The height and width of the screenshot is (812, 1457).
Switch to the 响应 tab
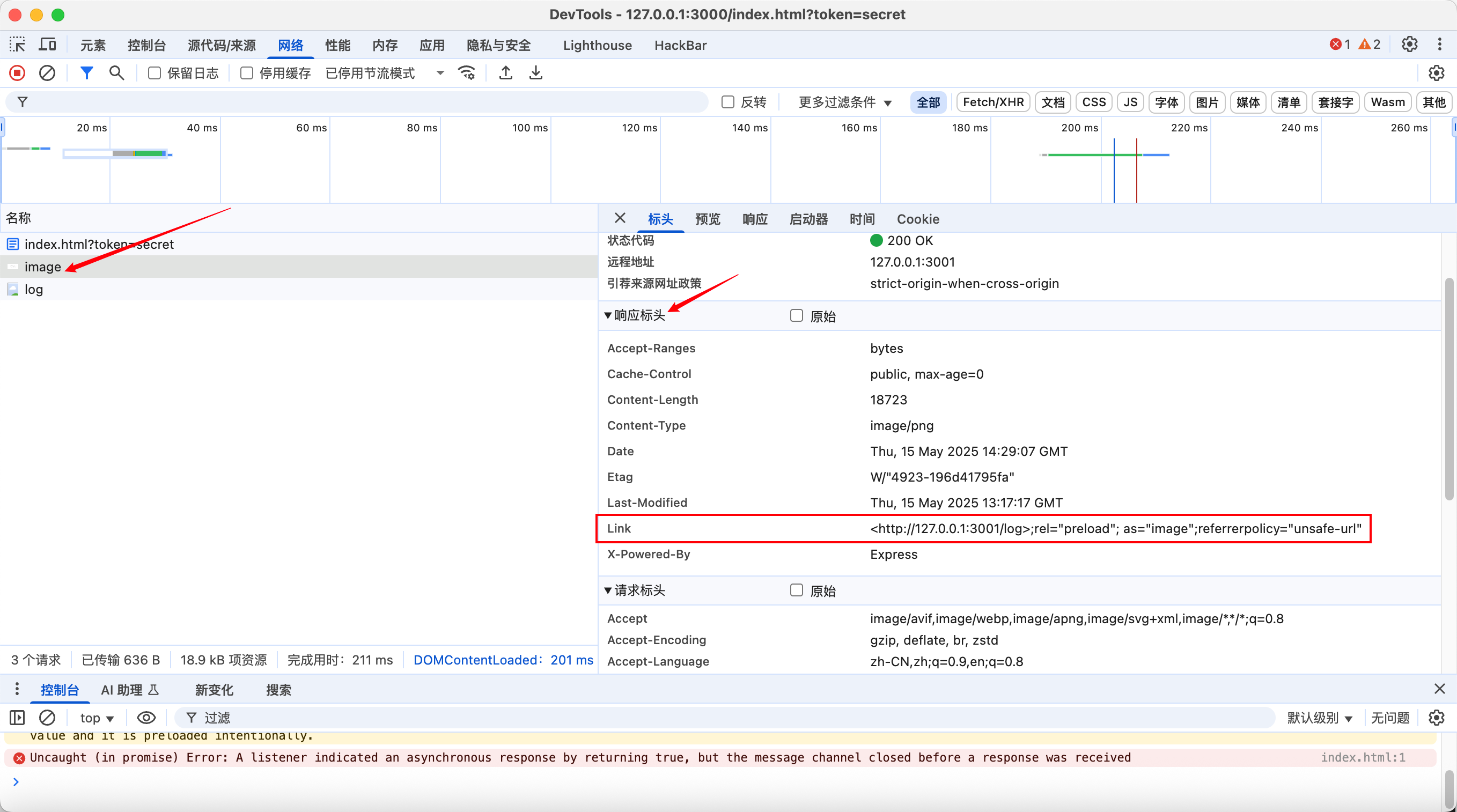(754, 219)
